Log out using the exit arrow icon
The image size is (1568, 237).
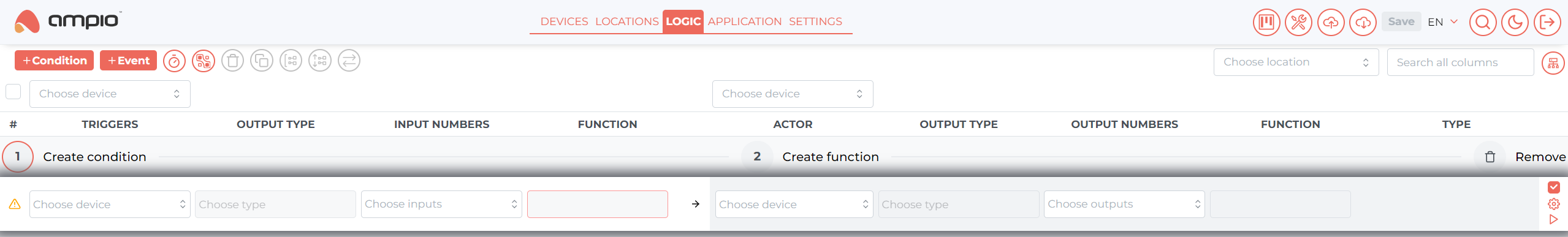[x=1547, y=23]
